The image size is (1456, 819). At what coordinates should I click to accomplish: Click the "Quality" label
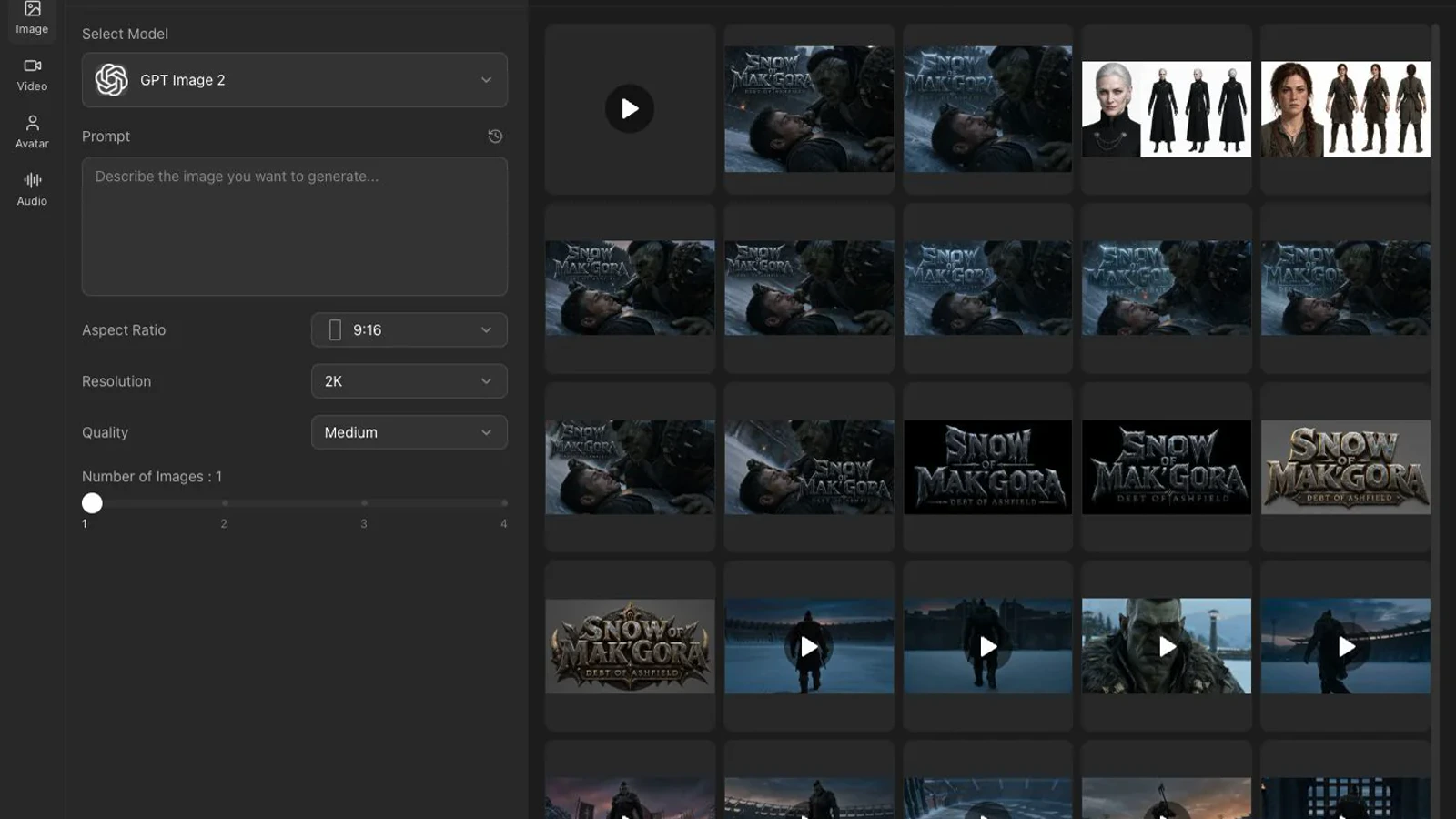(x=105, y=432)
